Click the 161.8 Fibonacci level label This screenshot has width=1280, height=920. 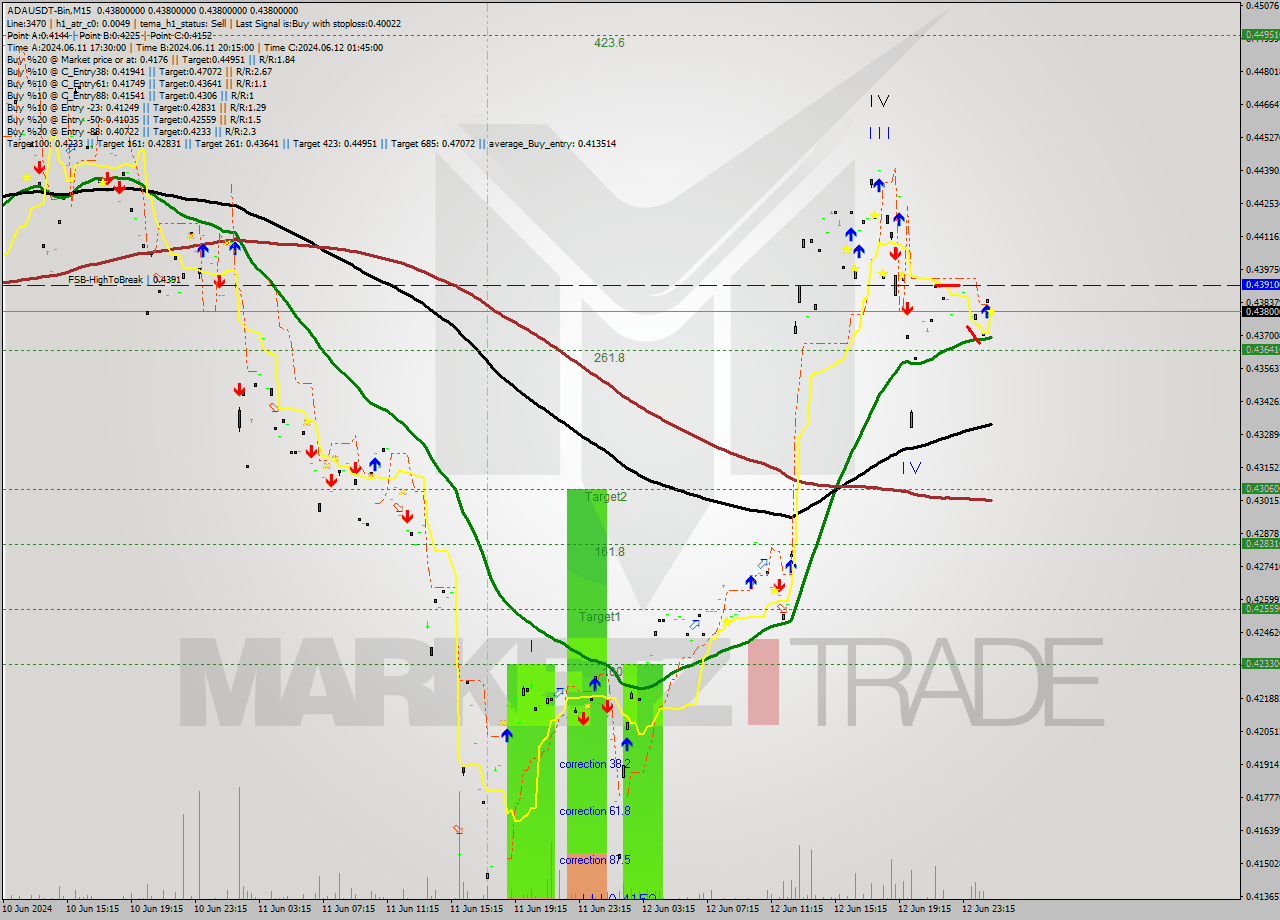tap(609, 552)
